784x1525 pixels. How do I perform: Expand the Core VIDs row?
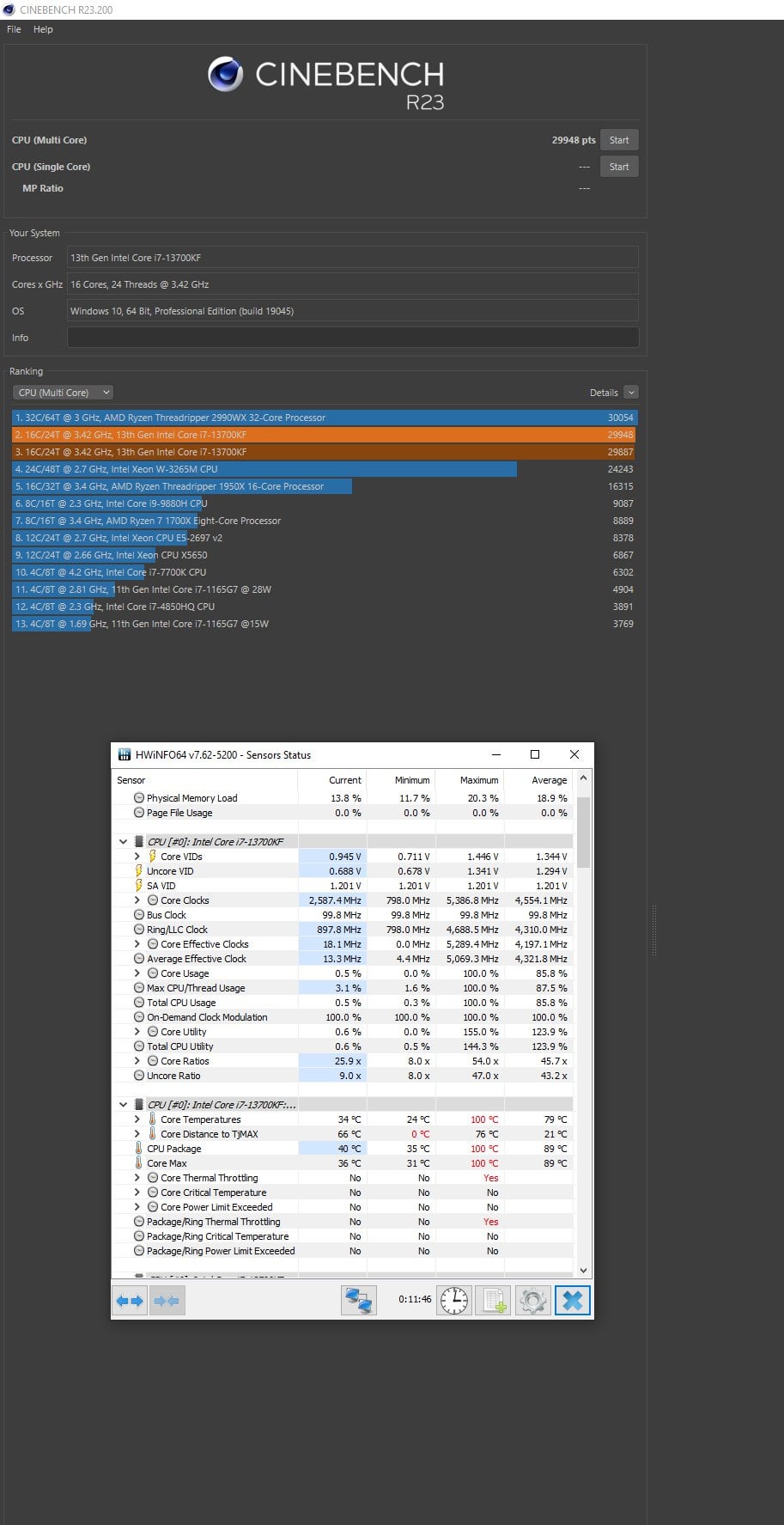pos(137,857)
